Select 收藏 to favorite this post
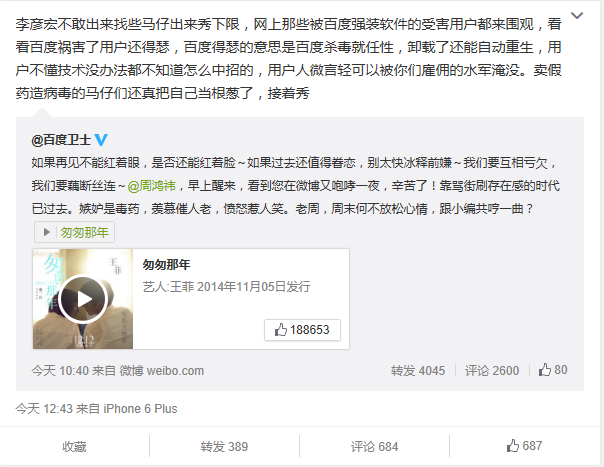The width and height of the screenshot is (604, 467). [74, 446]
